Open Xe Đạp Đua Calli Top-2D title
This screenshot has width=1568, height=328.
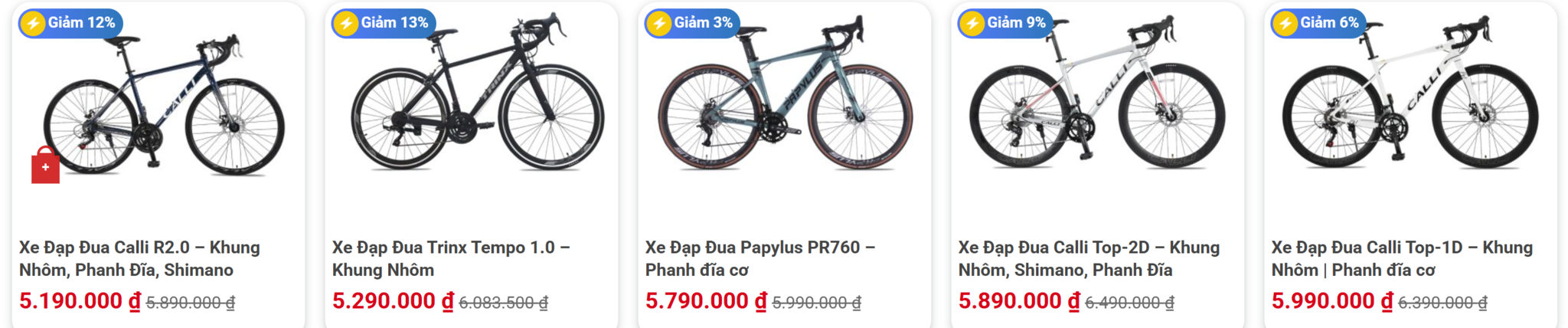1089,258
